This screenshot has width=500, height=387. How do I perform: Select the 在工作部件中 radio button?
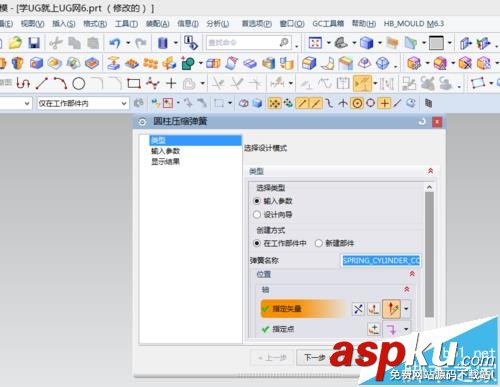pos(257,243)
